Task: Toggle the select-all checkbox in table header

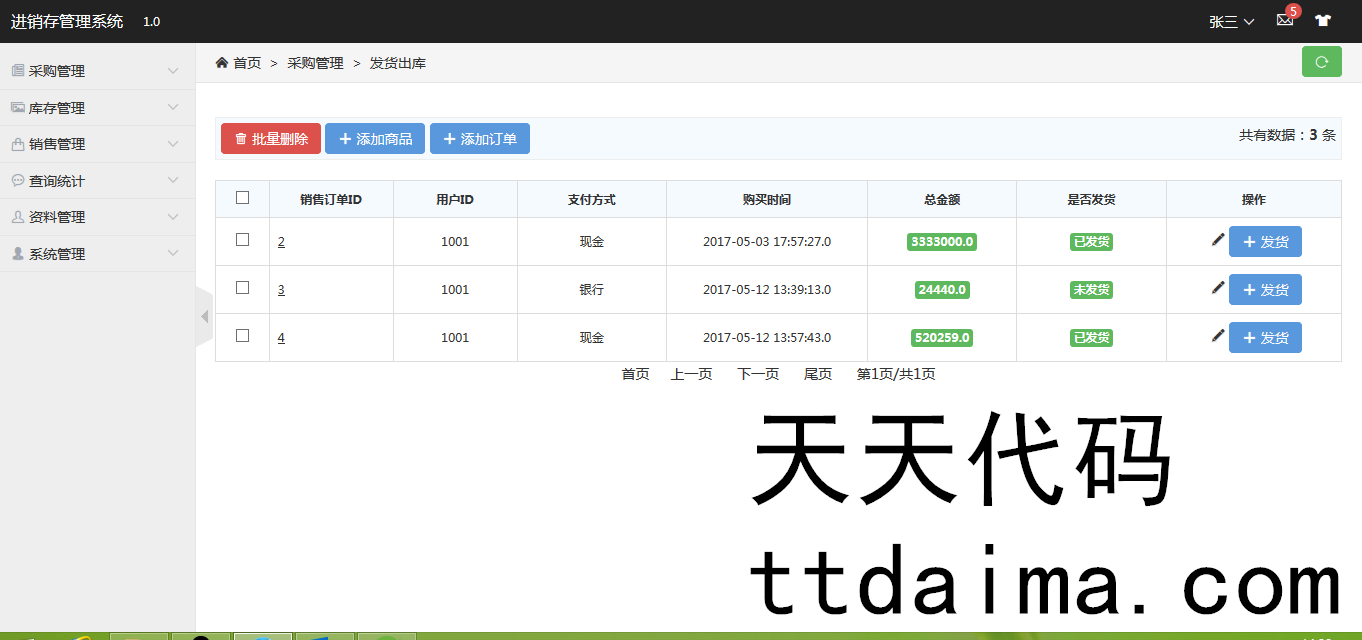Action: pos(242,198)
